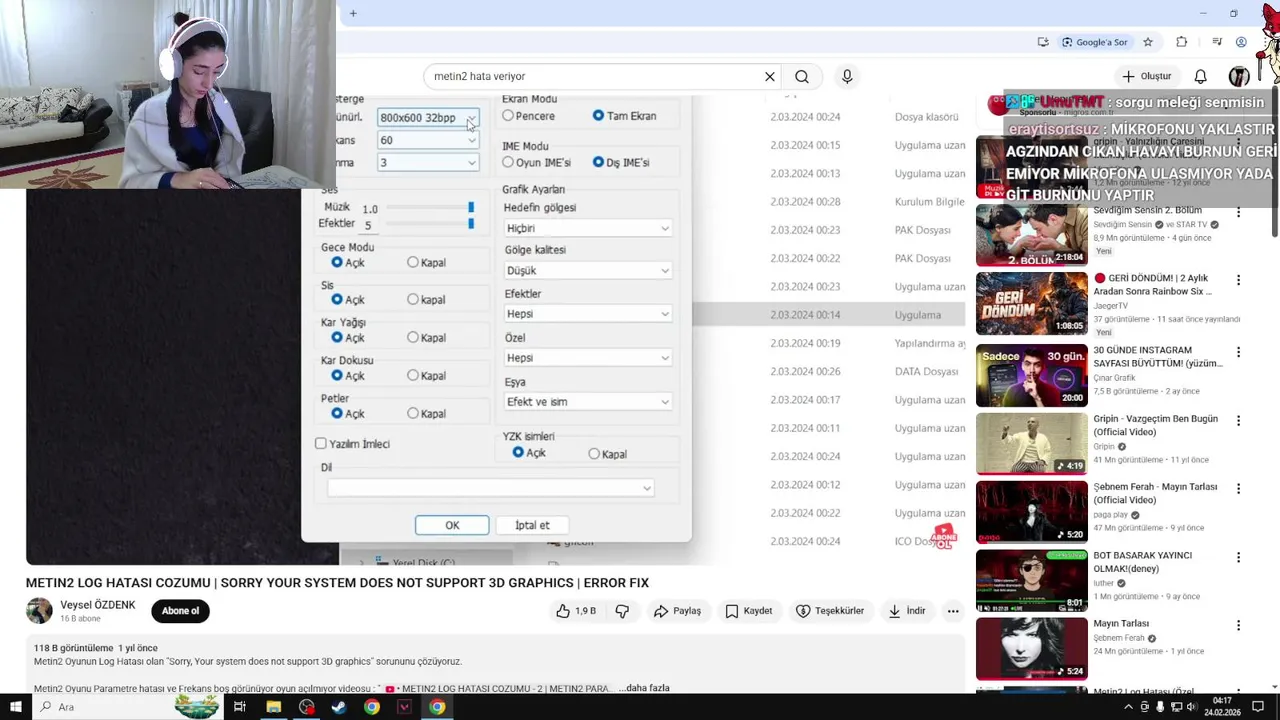This screenshot has width=1280, height=720.
Task: Open Windows notification center
Action: pos(1258,707)
